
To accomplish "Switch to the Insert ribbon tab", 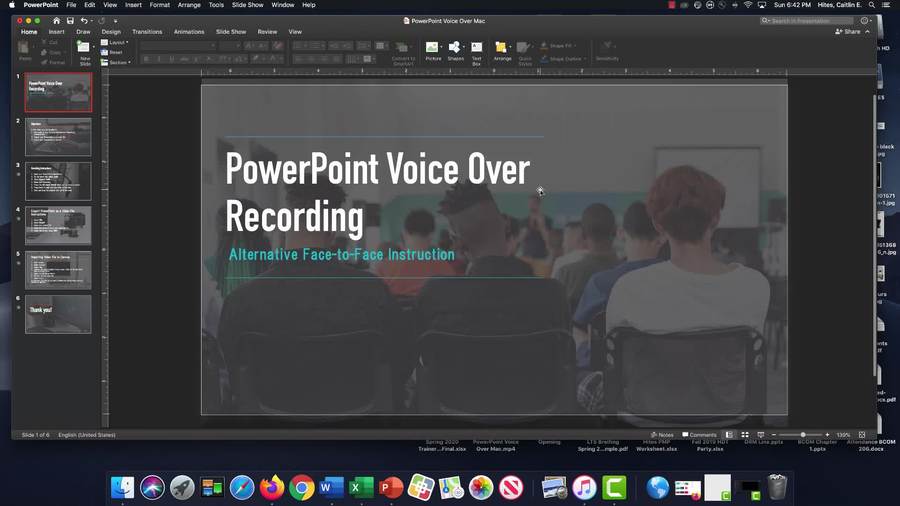I will pos(56,32).
